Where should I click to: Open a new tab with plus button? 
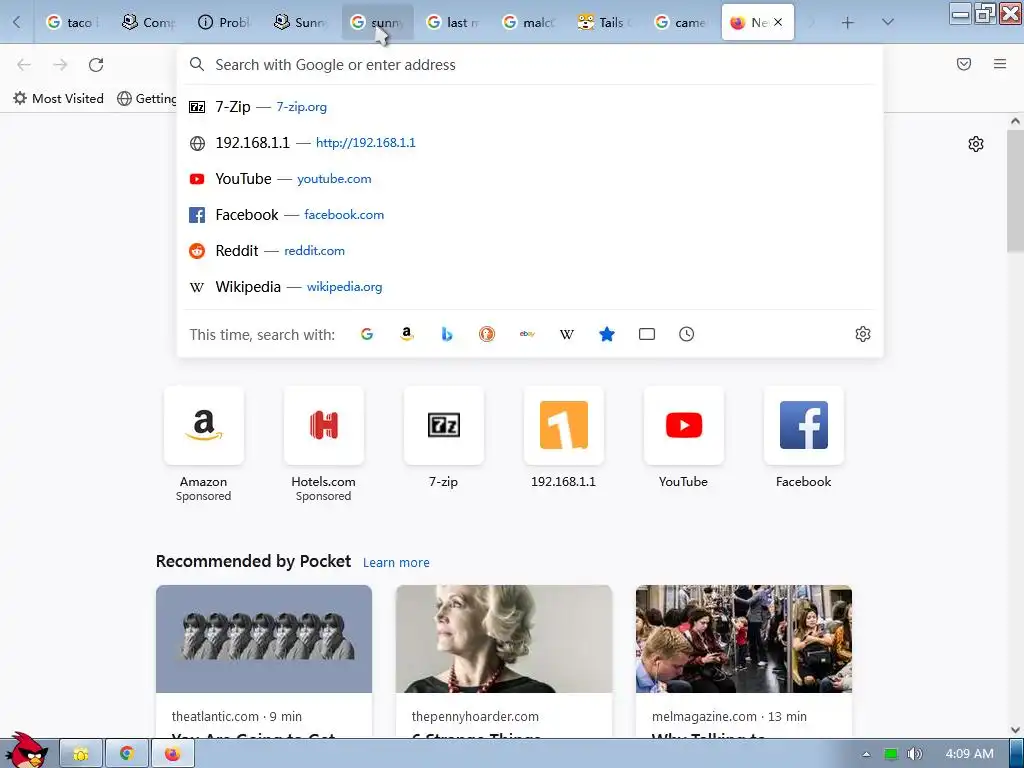pos(847,23)
